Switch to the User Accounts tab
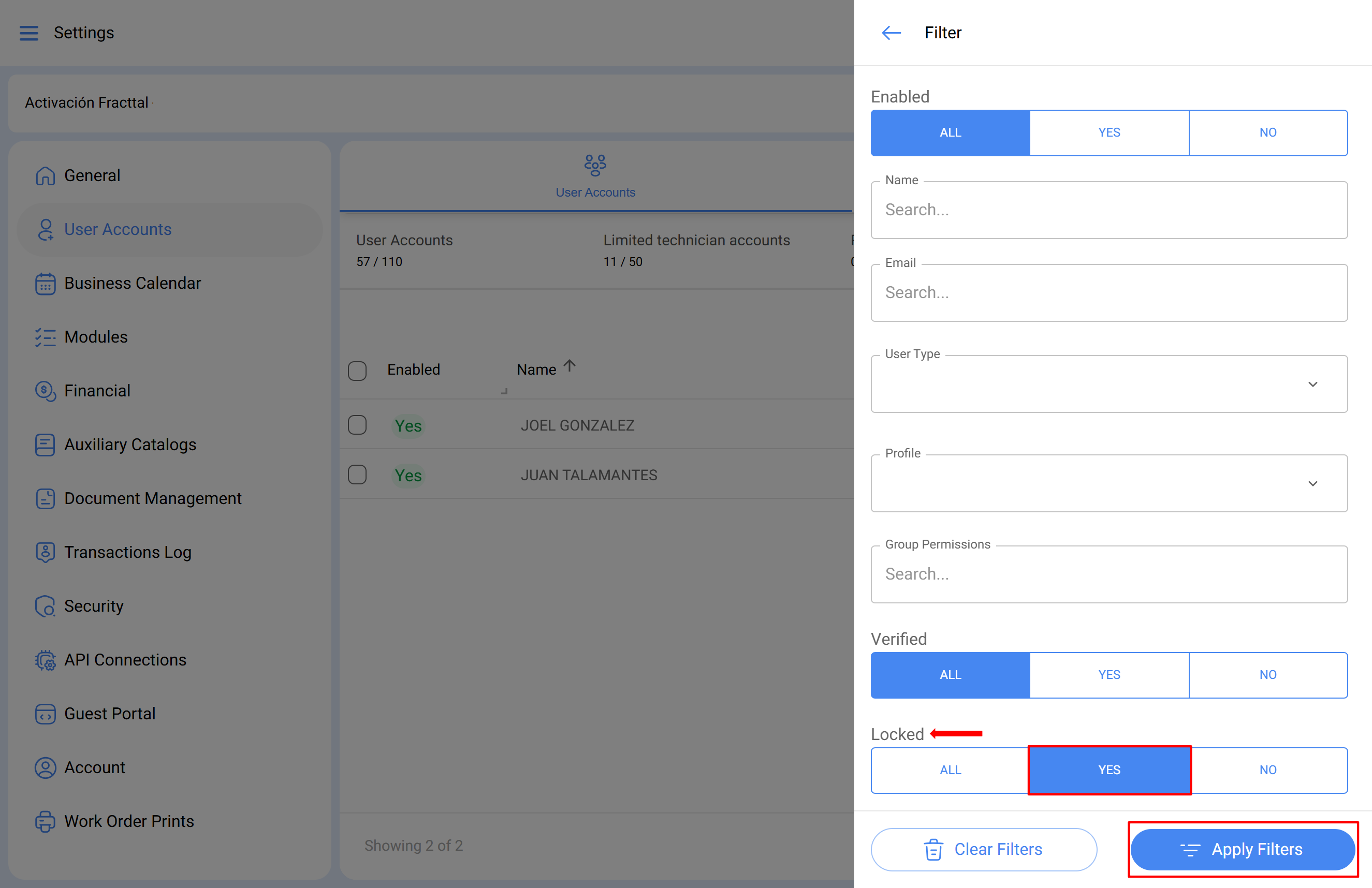The image size is (1372, 888). click(x=595, y=176)
